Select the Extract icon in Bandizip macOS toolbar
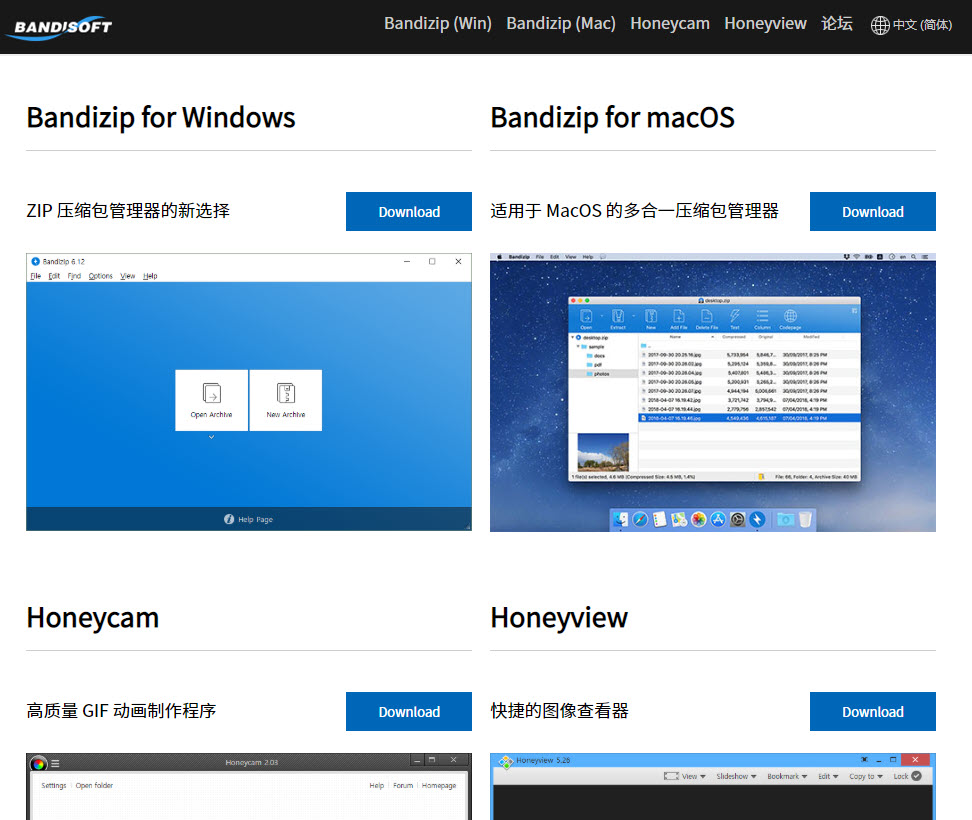 [x=619, y=315]
